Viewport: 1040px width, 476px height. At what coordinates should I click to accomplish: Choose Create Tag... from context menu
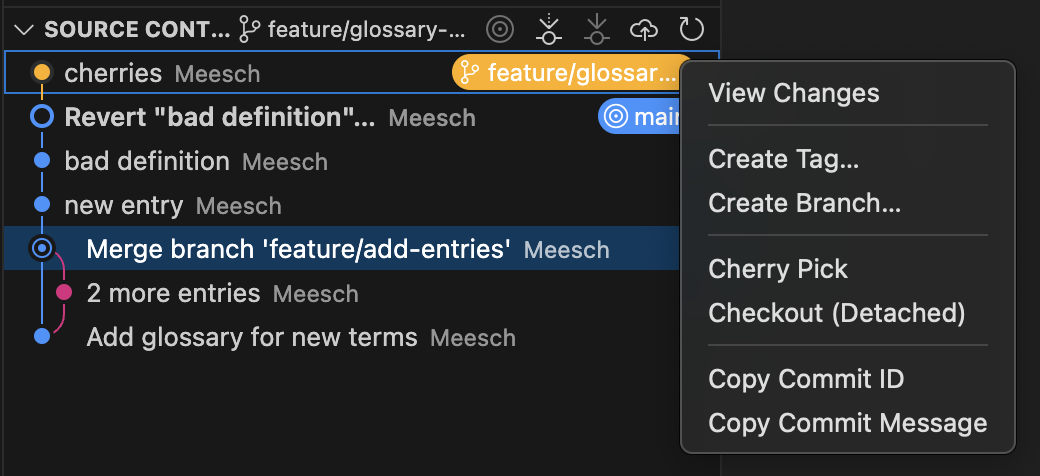click(x=848, y=159)
